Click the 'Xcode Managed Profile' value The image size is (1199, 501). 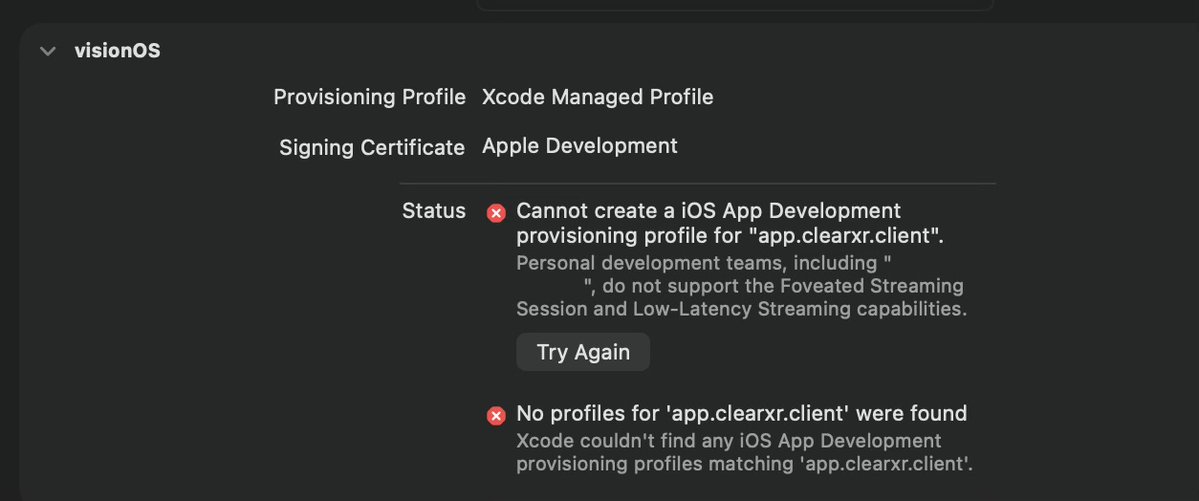[x=597, y=97]
